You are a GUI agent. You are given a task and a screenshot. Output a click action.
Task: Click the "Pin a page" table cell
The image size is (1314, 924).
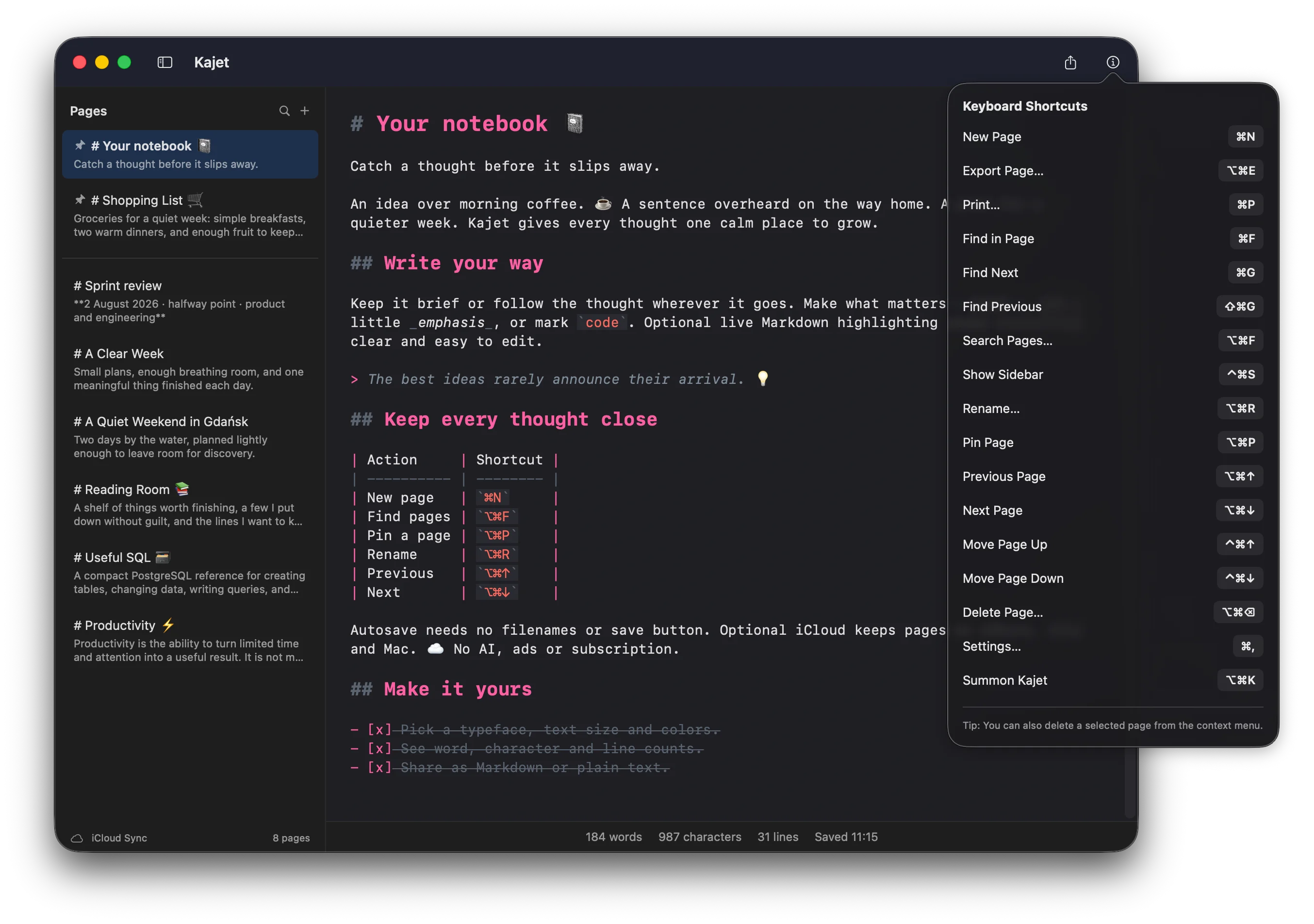[409, 536]
